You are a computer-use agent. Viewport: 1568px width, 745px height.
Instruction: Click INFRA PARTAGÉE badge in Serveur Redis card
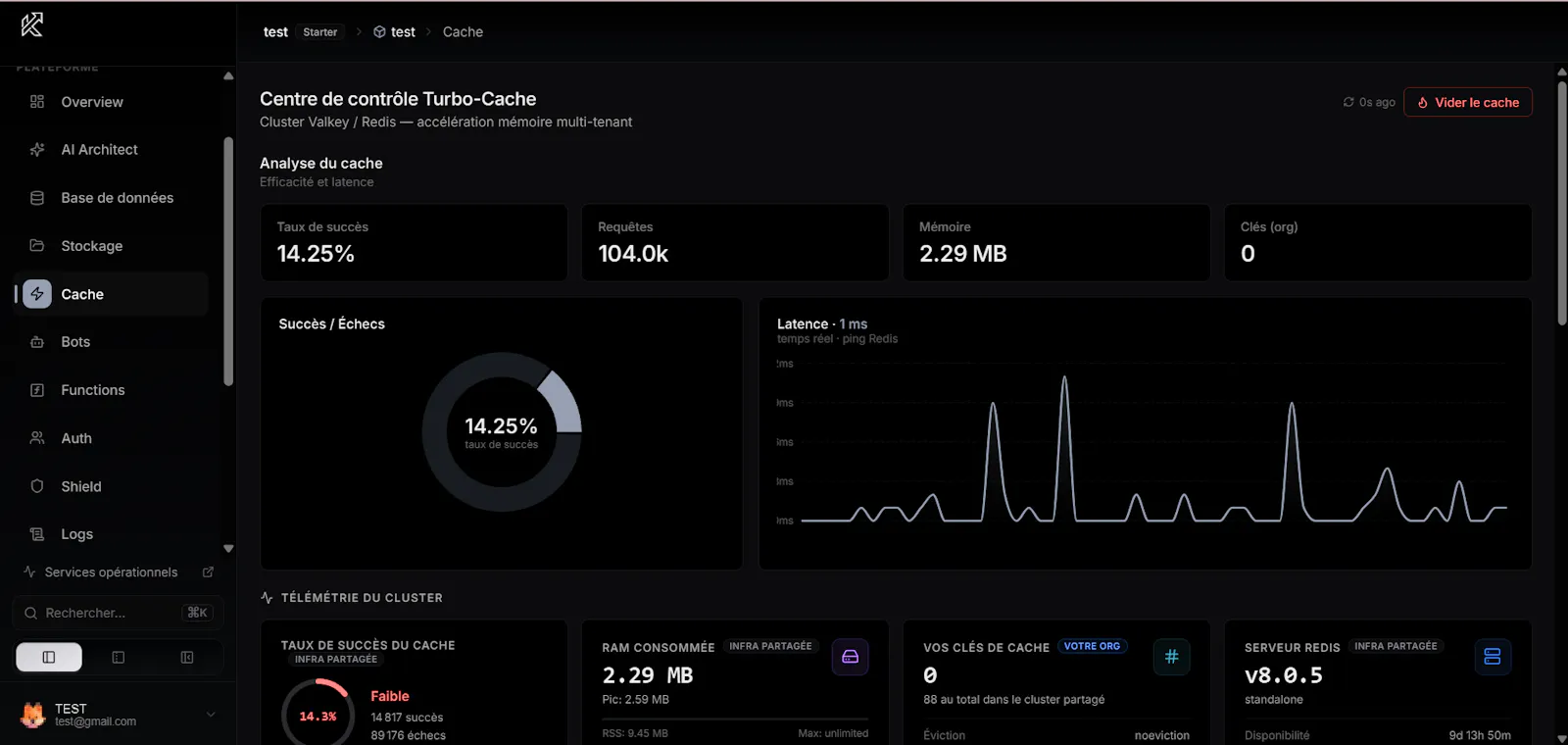(x=1396, y=647)
